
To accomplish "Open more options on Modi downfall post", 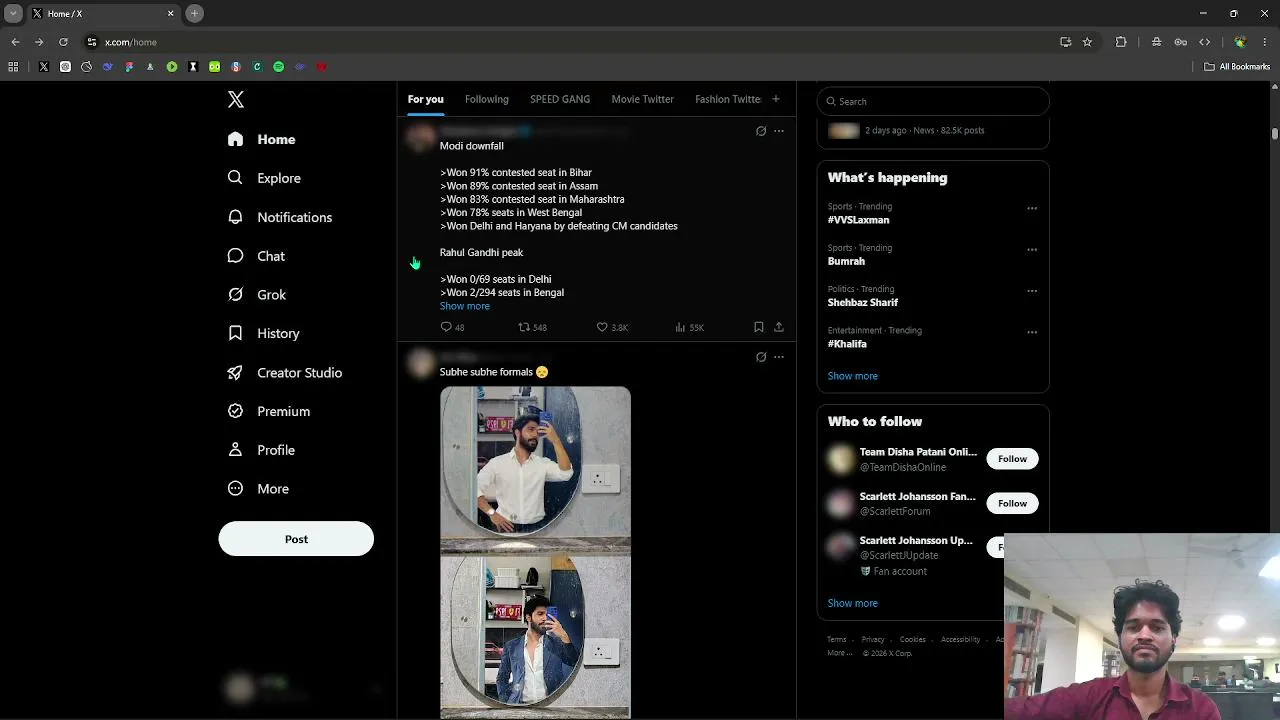I will [779, 131].
